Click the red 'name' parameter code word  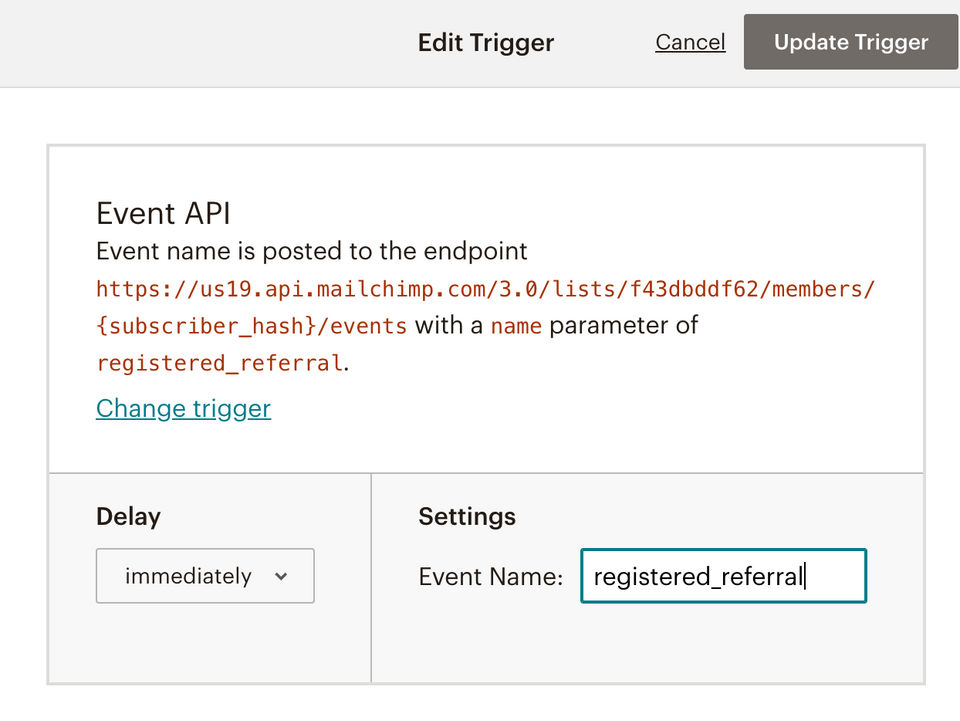coord(516,326)
